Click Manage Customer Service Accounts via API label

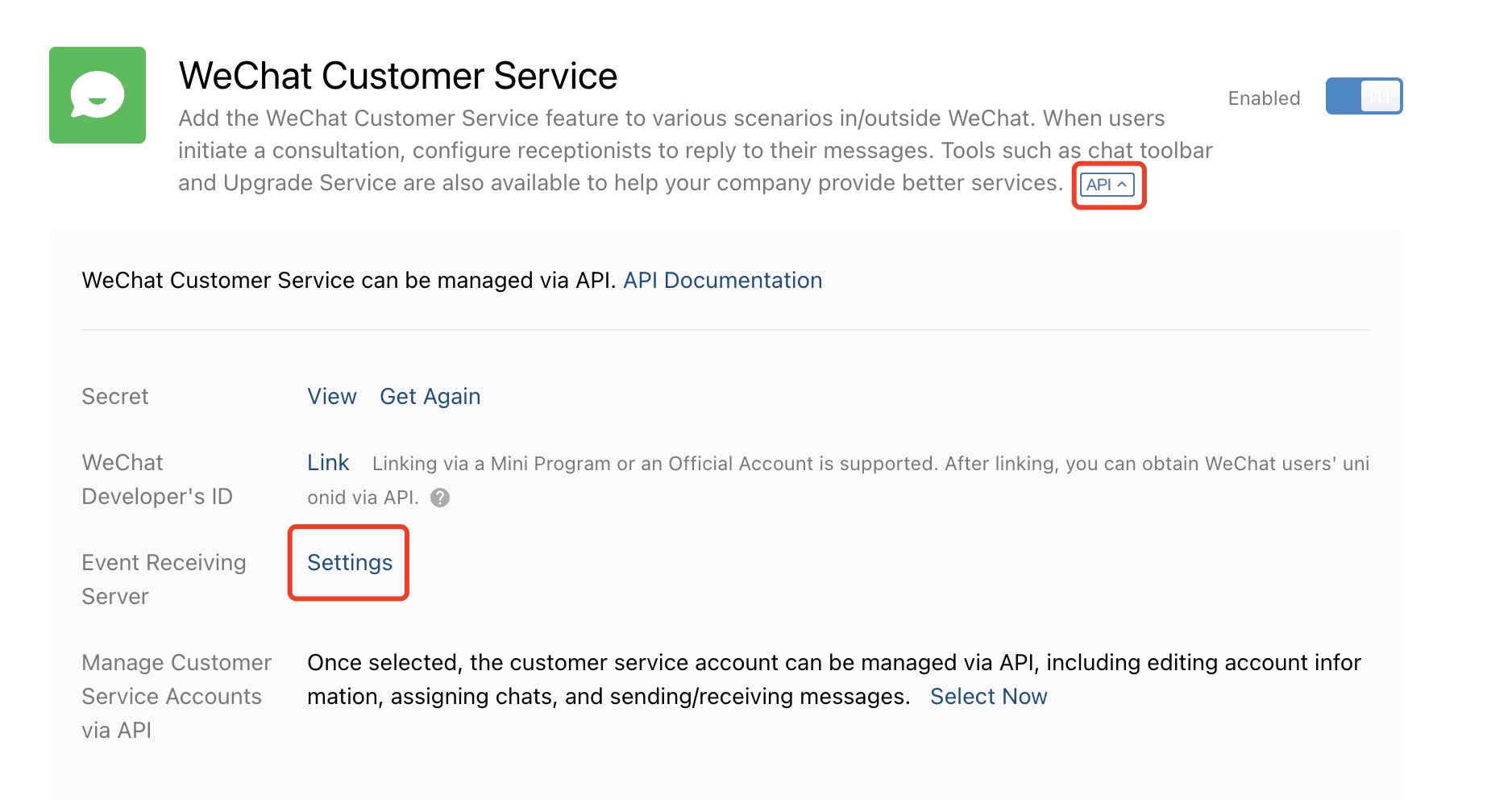(x=177, y=696)
